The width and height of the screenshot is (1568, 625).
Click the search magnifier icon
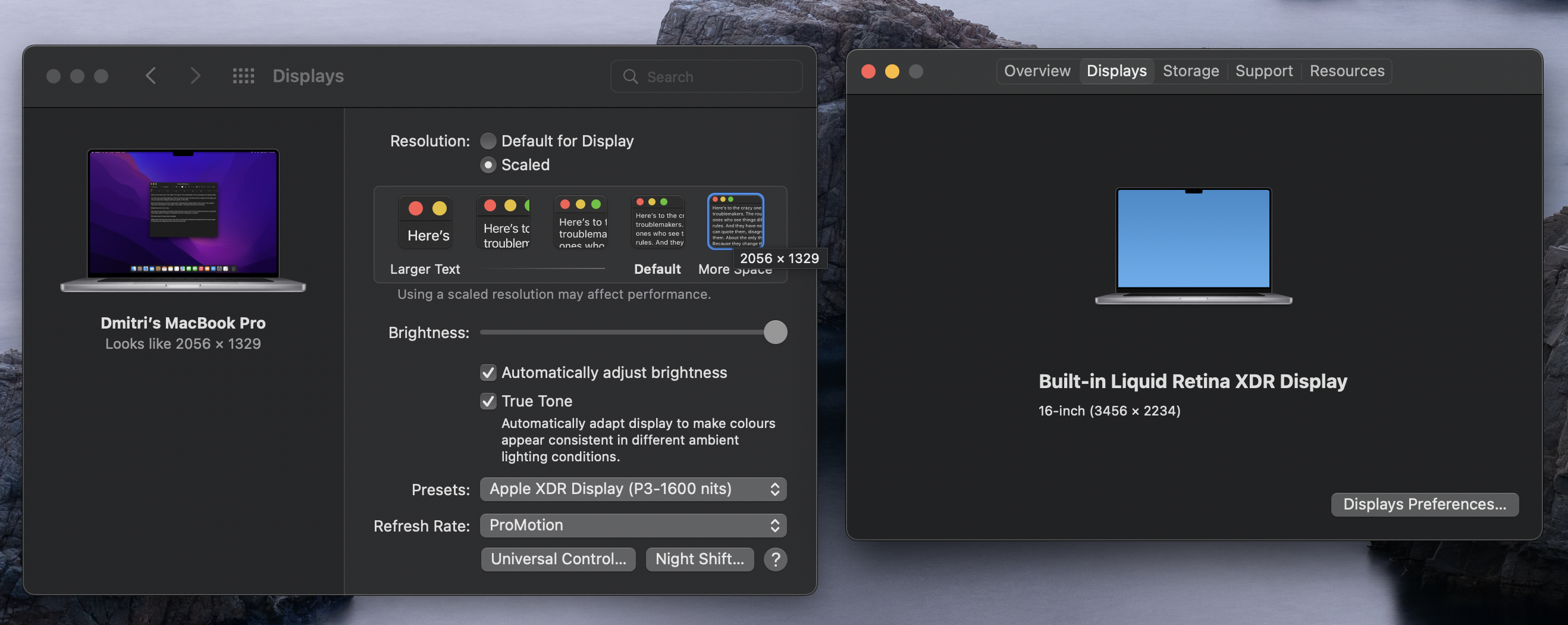pyautogui.click(x=631, y=77)
